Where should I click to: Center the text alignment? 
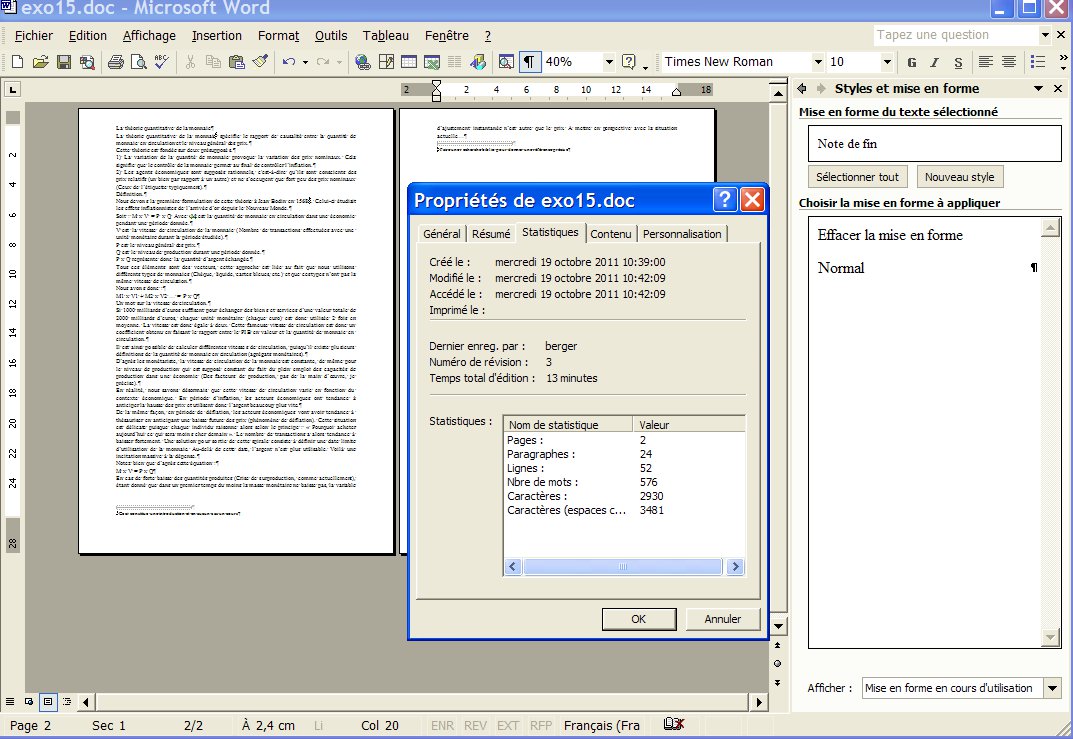coord(1009,62)
